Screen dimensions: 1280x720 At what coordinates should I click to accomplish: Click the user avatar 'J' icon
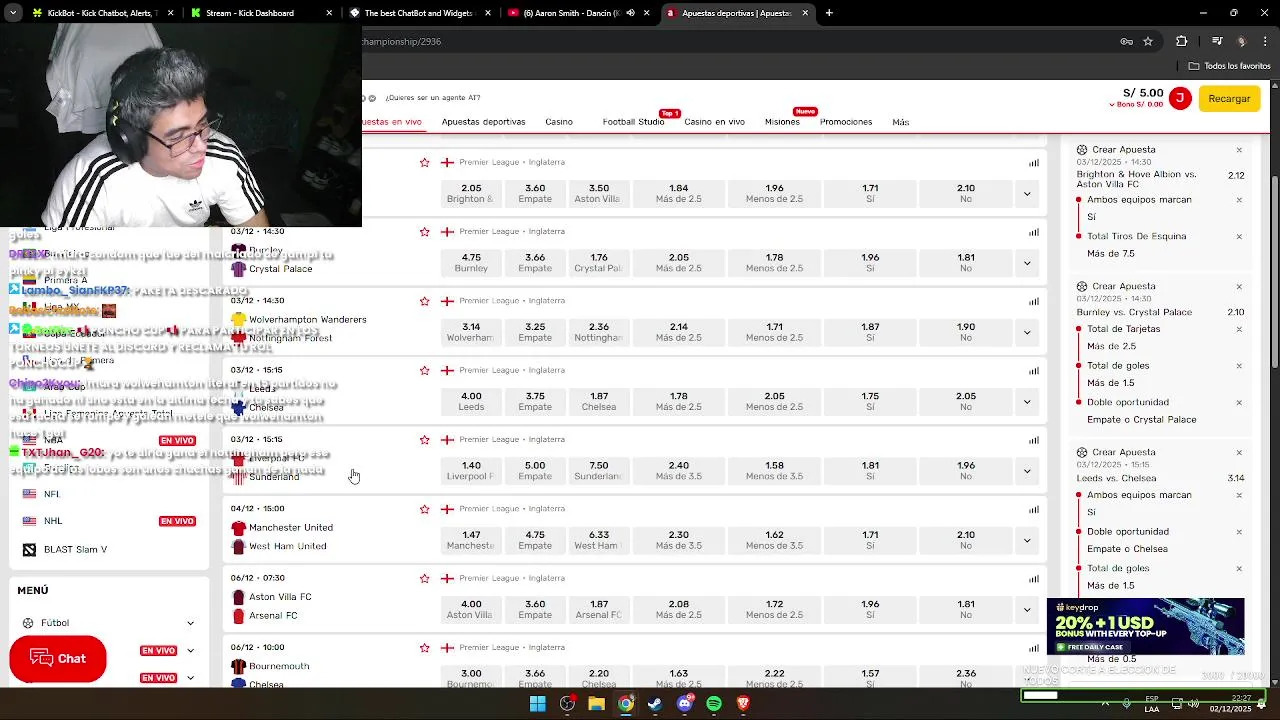pyautogui.click(x=1180, y=98)
